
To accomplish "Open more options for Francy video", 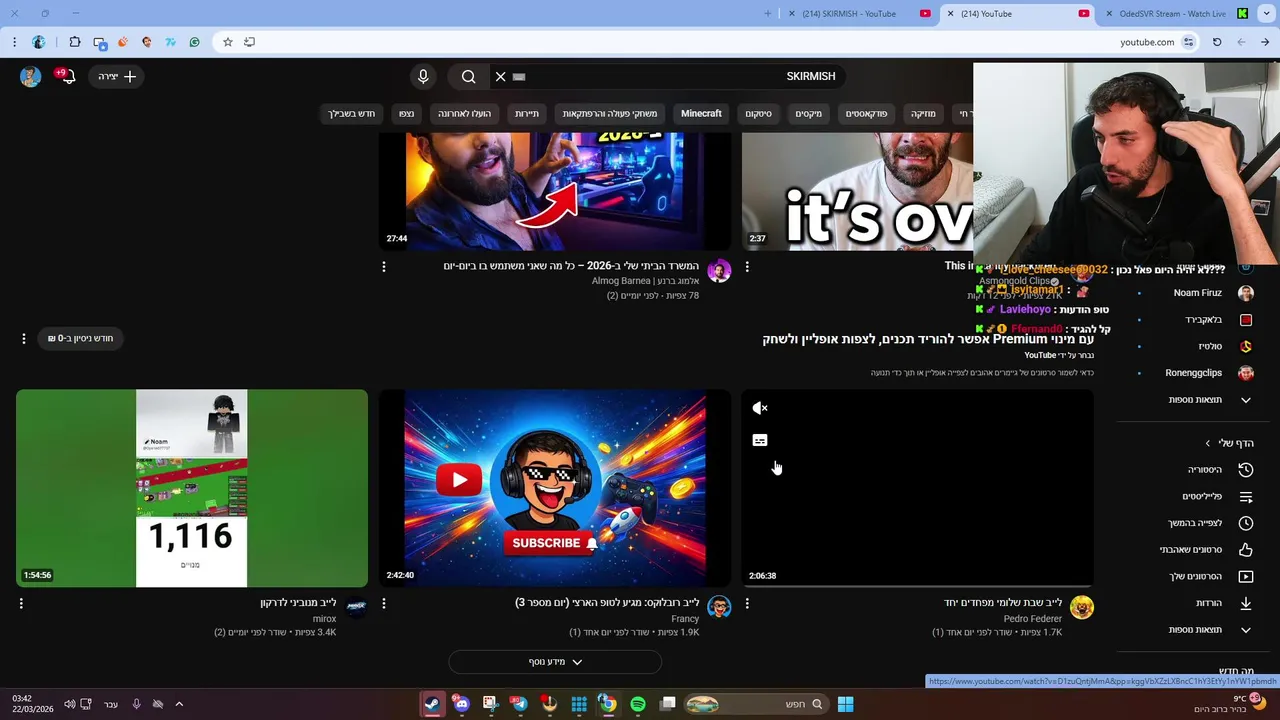I will (384, 603).
